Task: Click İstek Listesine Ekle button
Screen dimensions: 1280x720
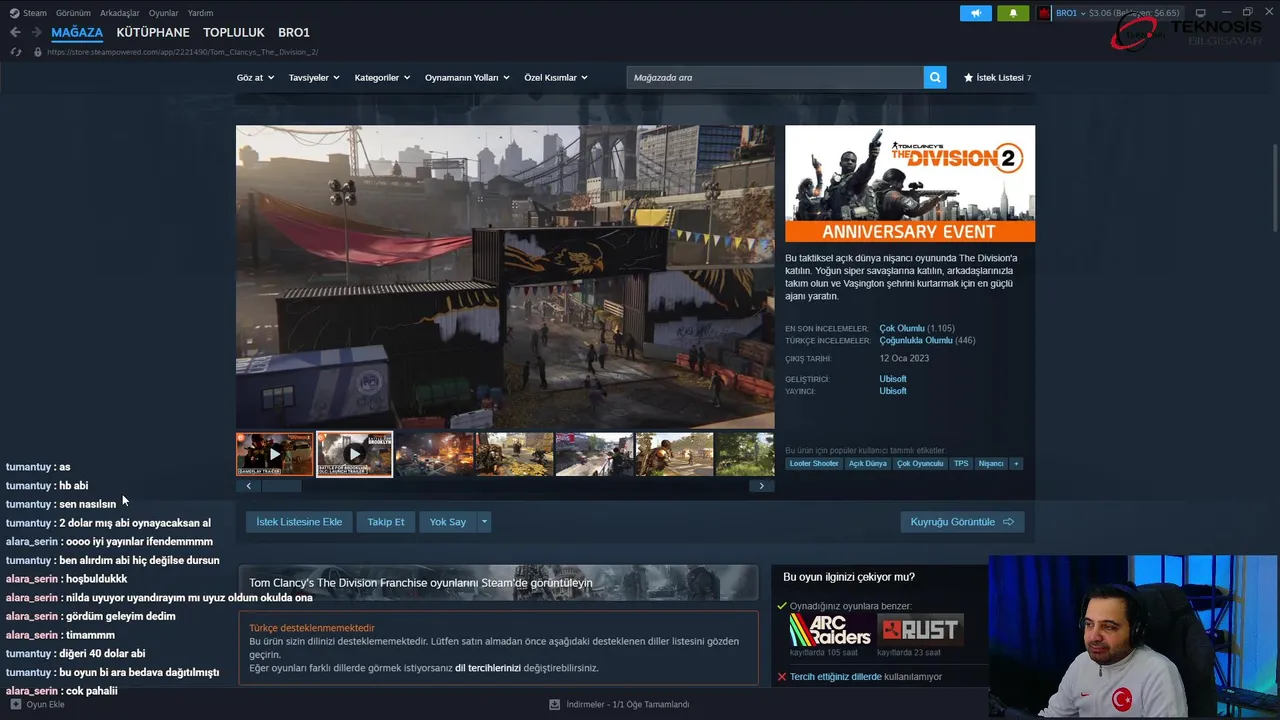Action: (x=299, y=522)
